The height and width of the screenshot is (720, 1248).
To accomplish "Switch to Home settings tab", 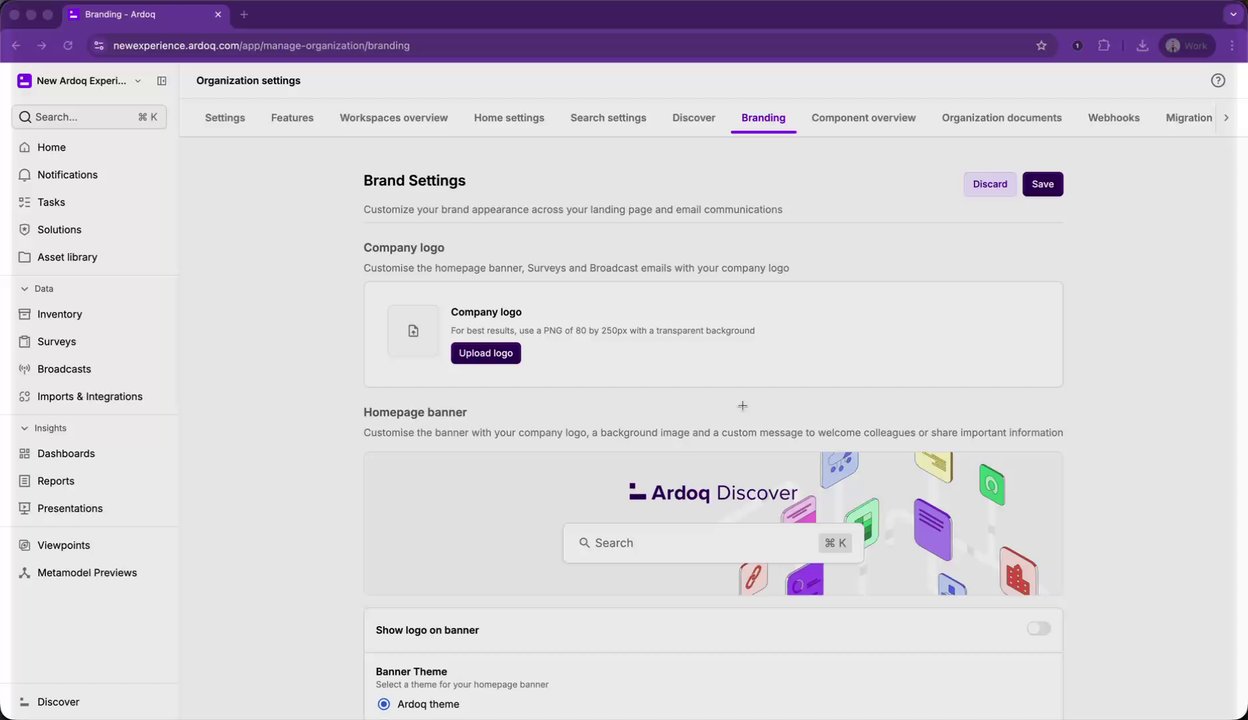I will (x=509, y=118).
